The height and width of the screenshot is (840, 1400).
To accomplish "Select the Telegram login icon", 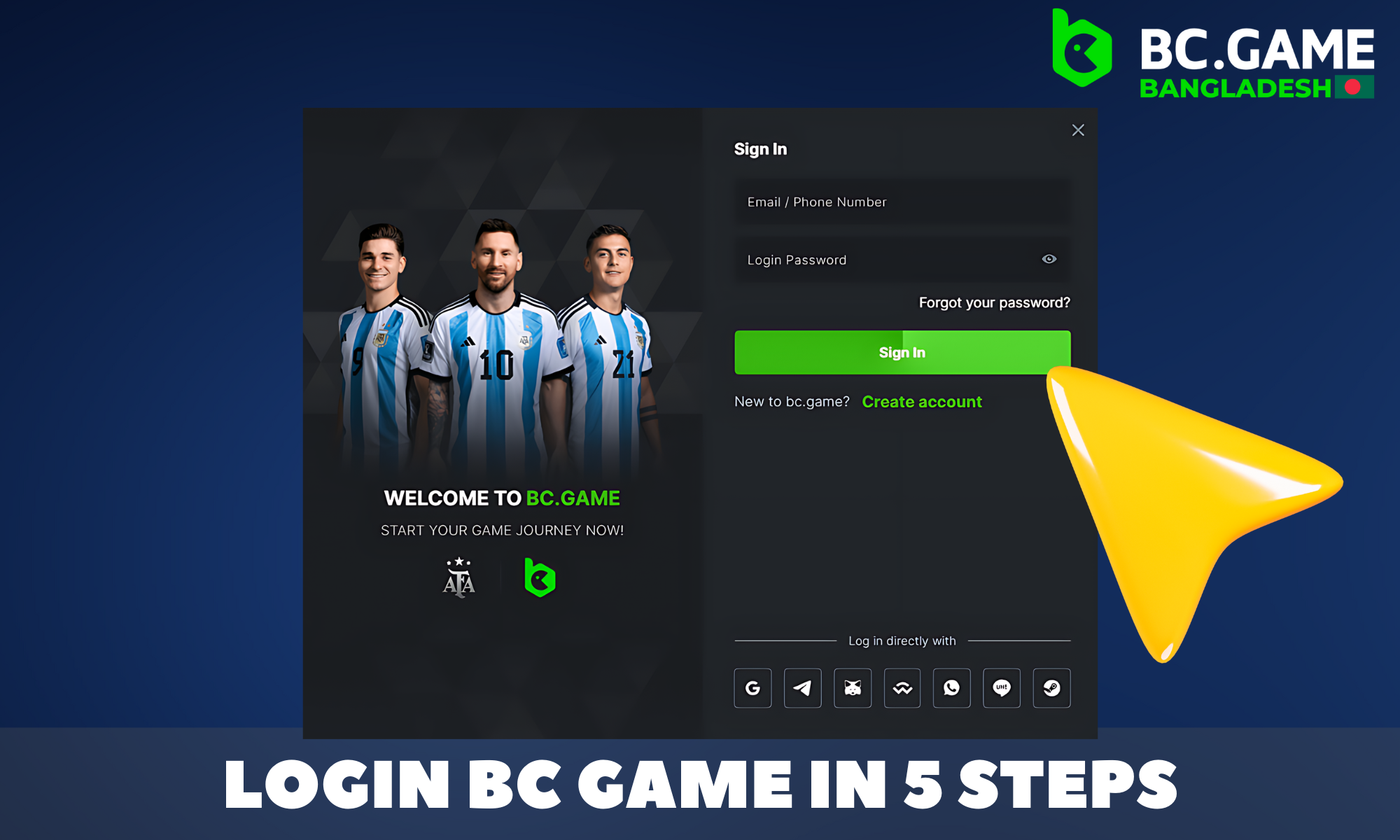I will [x=802, y=688].
